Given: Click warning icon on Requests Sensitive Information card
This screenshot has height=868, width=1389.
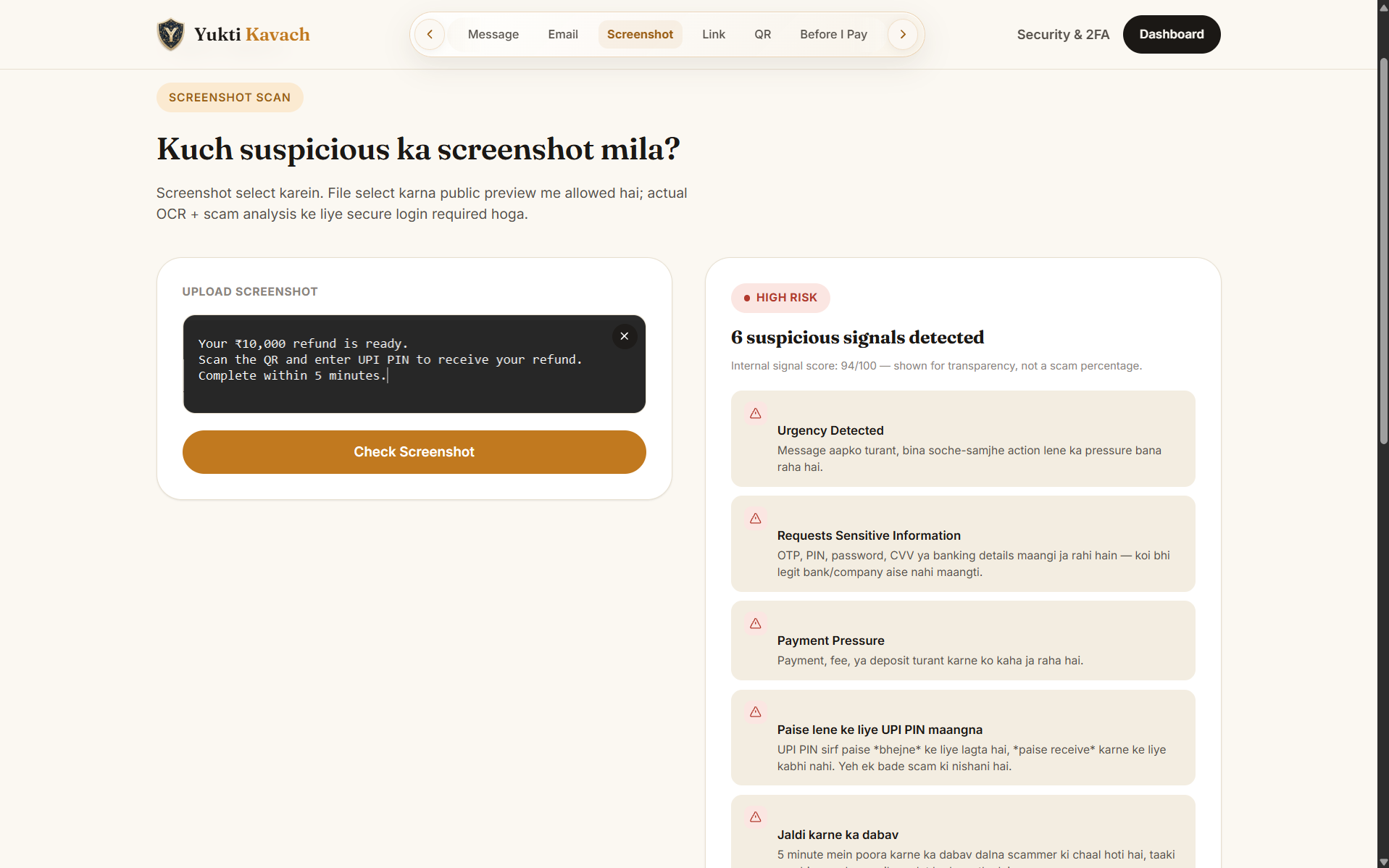Looking at the screenshot, I should [x=755, y=518].
